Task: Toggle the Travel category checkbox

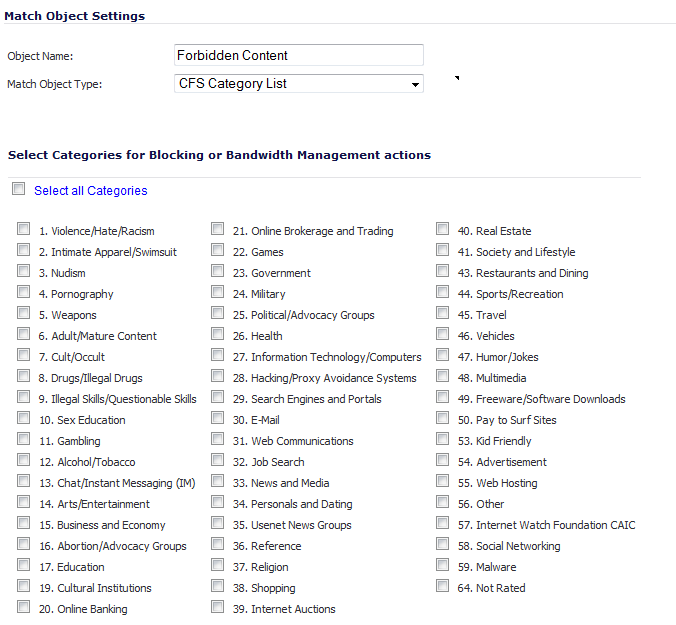Action: coord(442,312)
